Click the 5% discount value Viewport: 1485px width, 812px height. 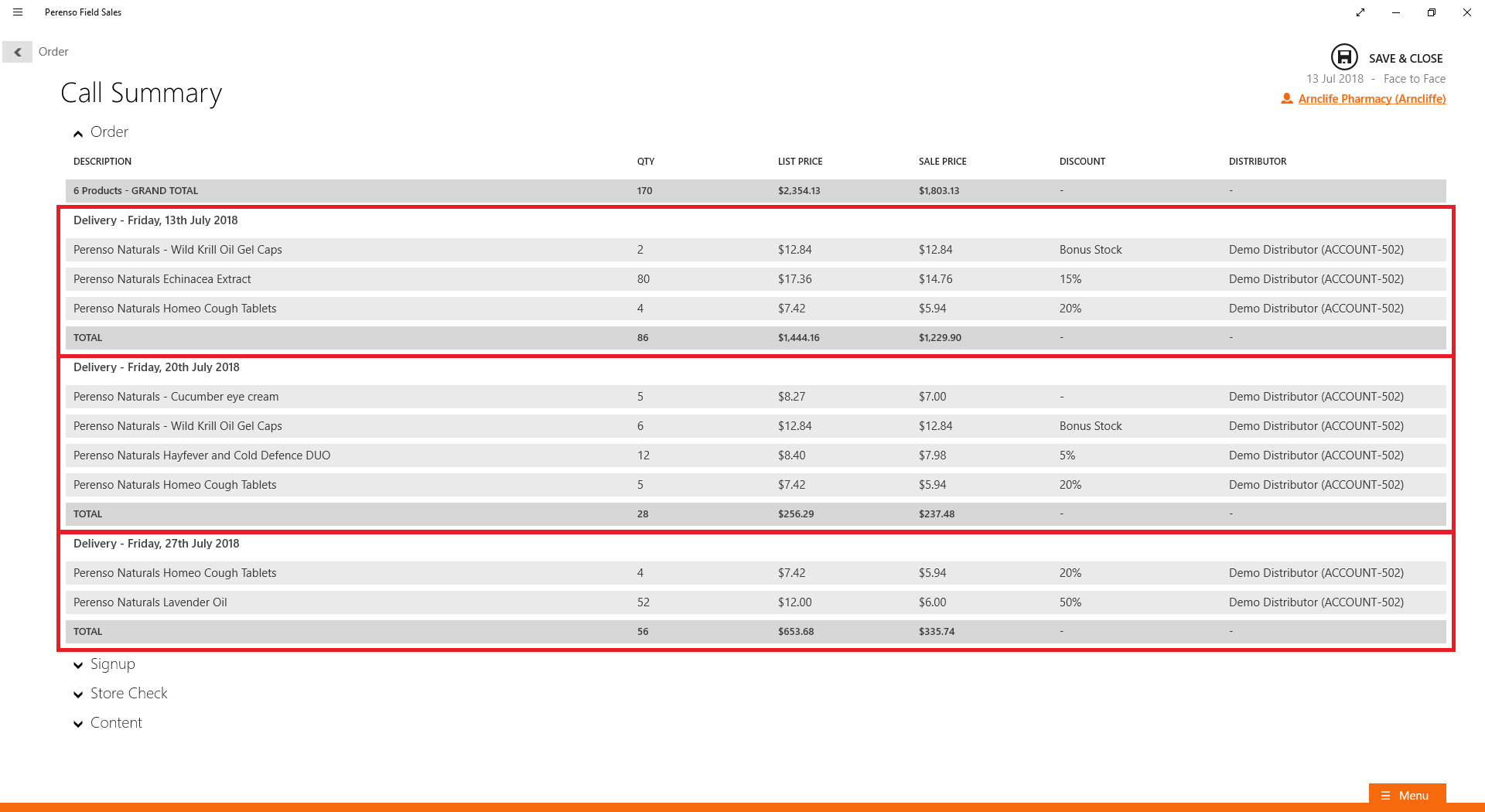pyautogui.click(x=1067, y=455)
